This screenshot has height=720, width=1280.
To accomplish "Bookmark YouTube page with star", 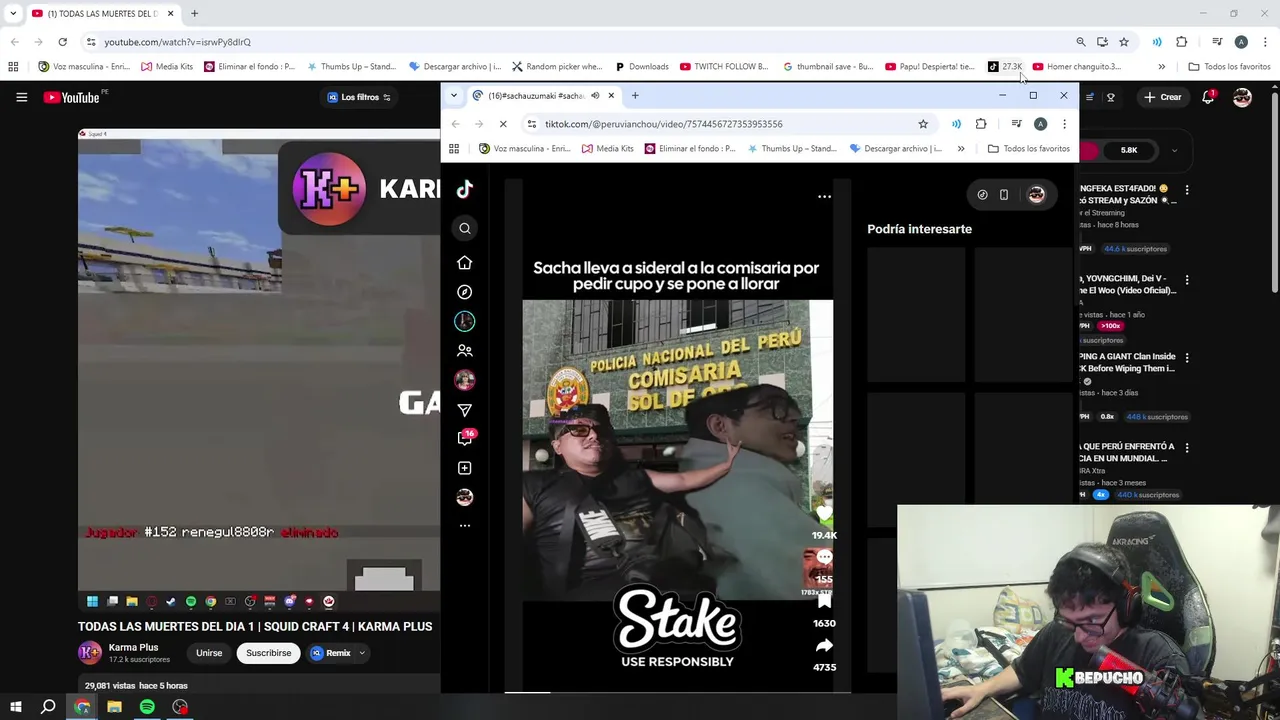I will pos(1124,42).
